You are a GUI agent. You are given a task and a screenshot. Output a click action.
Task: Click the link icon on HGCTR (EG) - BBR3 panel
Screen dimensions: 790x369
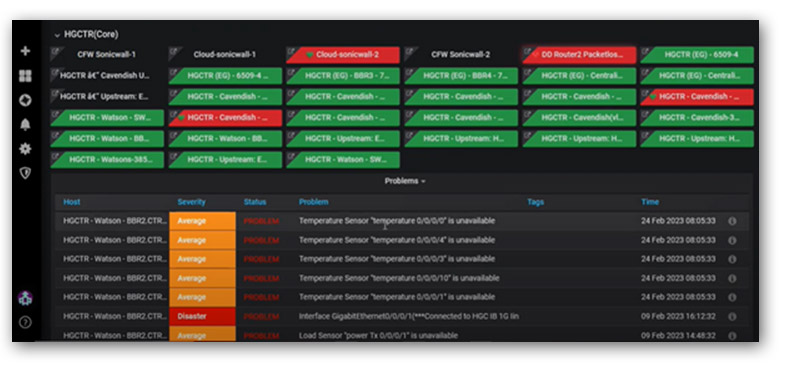tap(291, 72)
